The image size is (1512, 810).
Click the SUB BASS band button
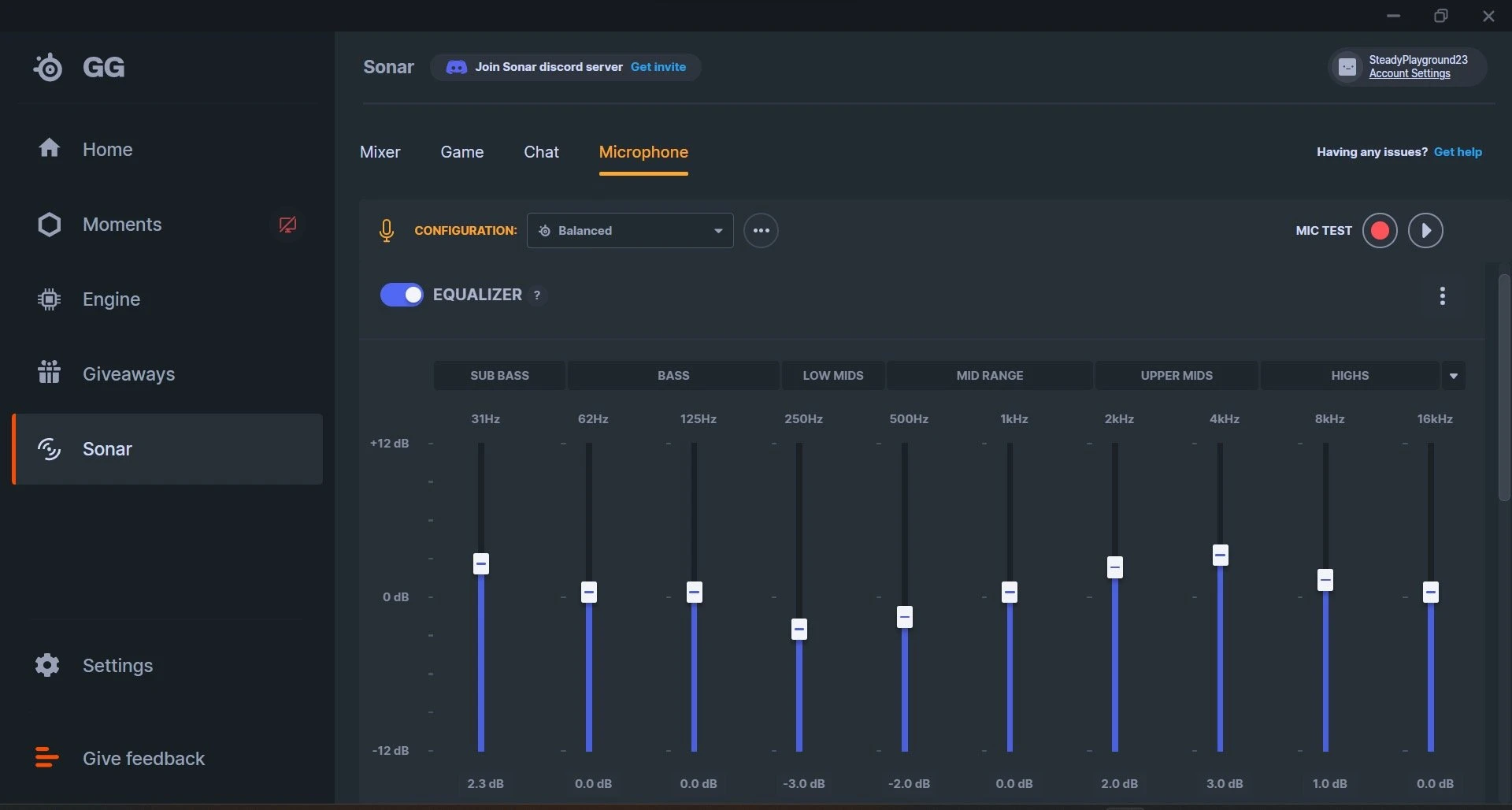point(499,376)
